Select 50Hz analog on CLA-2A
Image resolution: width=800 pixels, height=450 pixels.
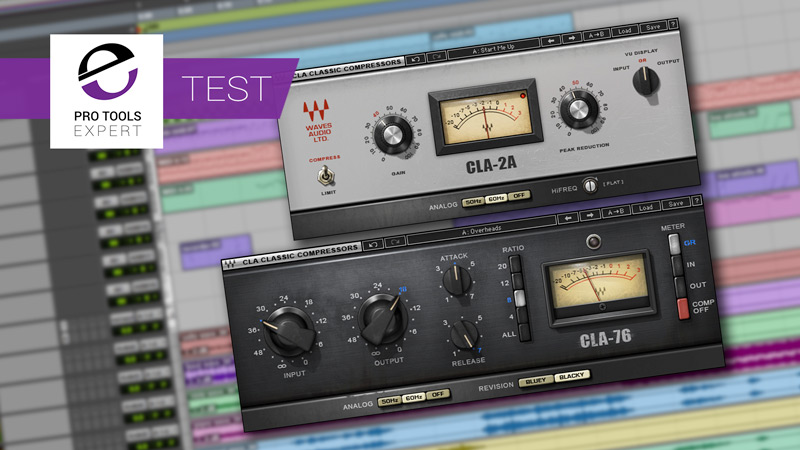point(472,202)
